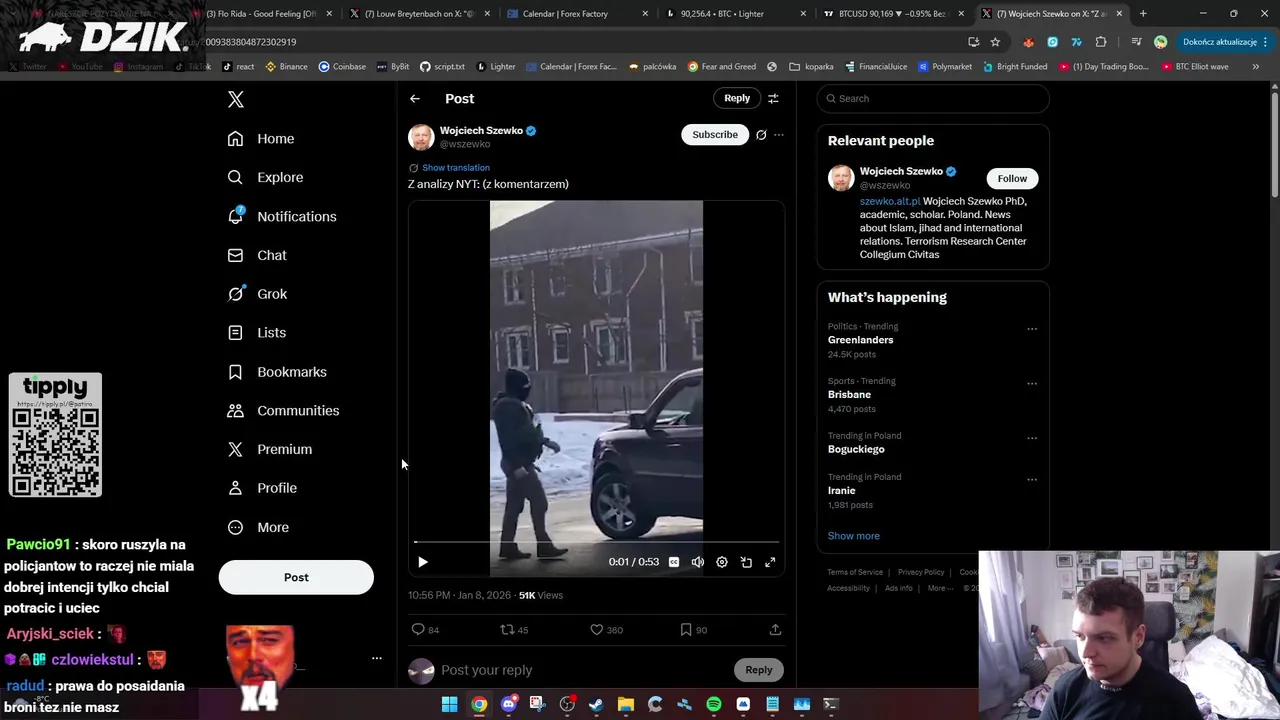Open the Greenlanders trending topic
The width and height of the screenshot is (1280, 720).
(x=860, y=340)
